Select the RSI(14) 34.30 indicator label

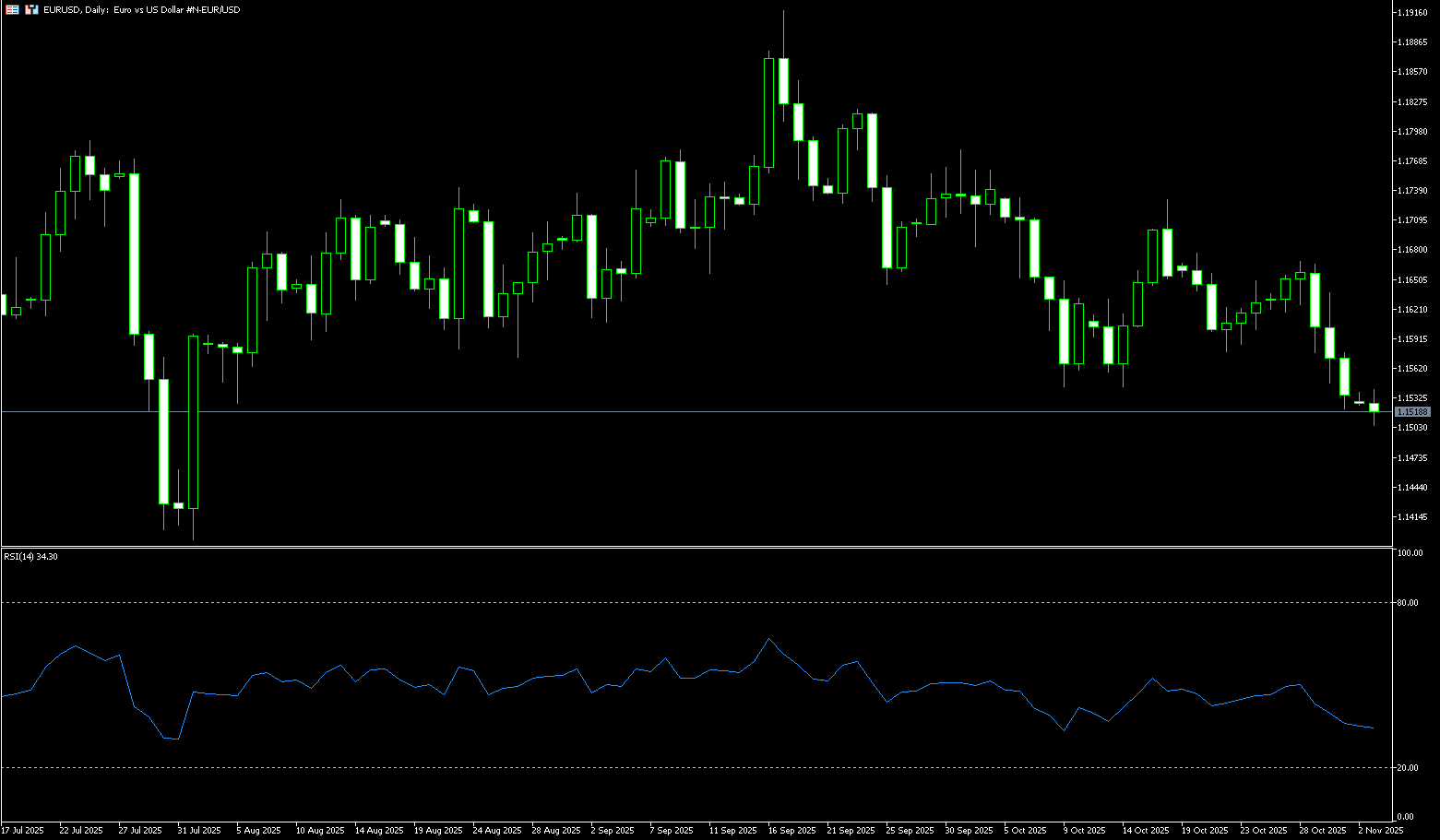(30, 557)
